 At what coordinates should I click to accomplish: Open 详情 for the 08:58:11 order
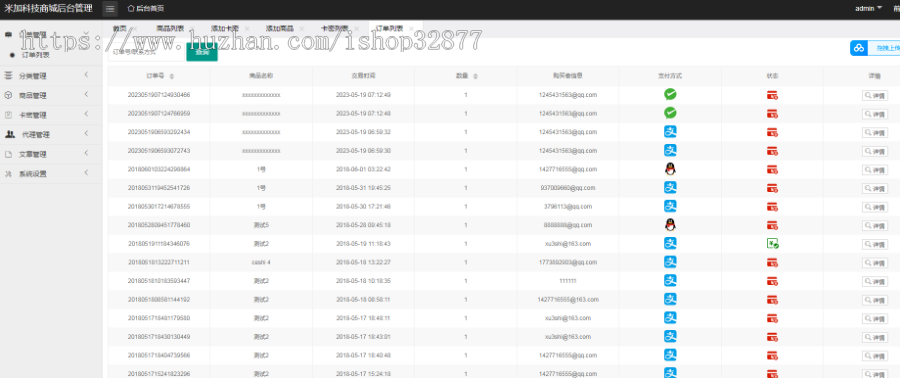875,300
